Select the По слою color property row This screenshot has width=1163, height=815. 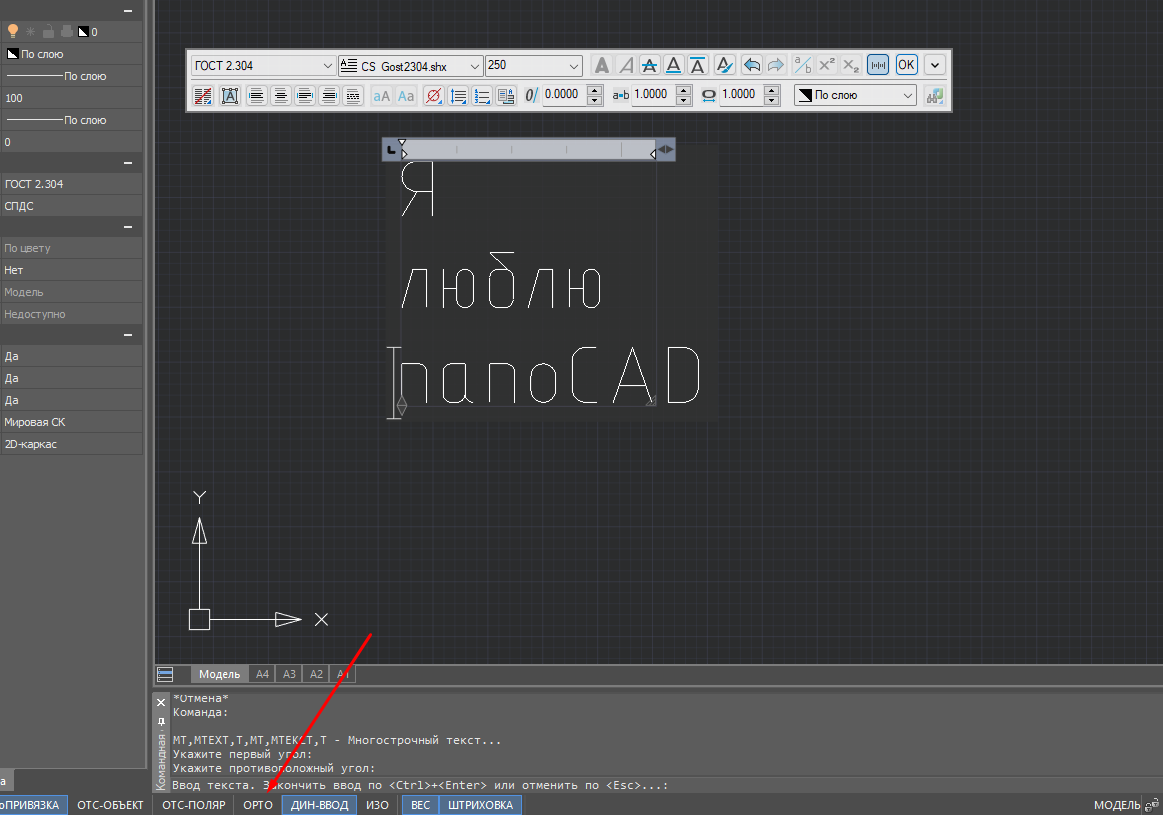71,54
